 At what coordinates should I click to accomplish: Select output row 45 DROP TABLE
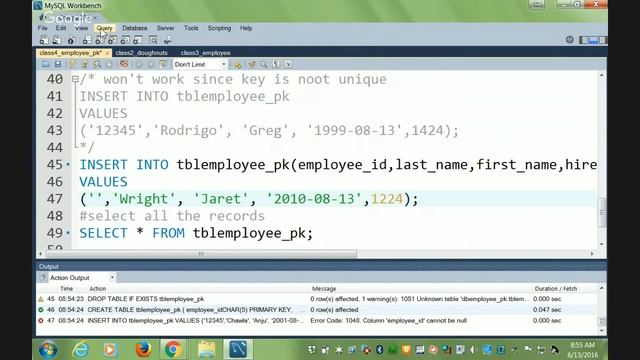(x=316, y=299)
